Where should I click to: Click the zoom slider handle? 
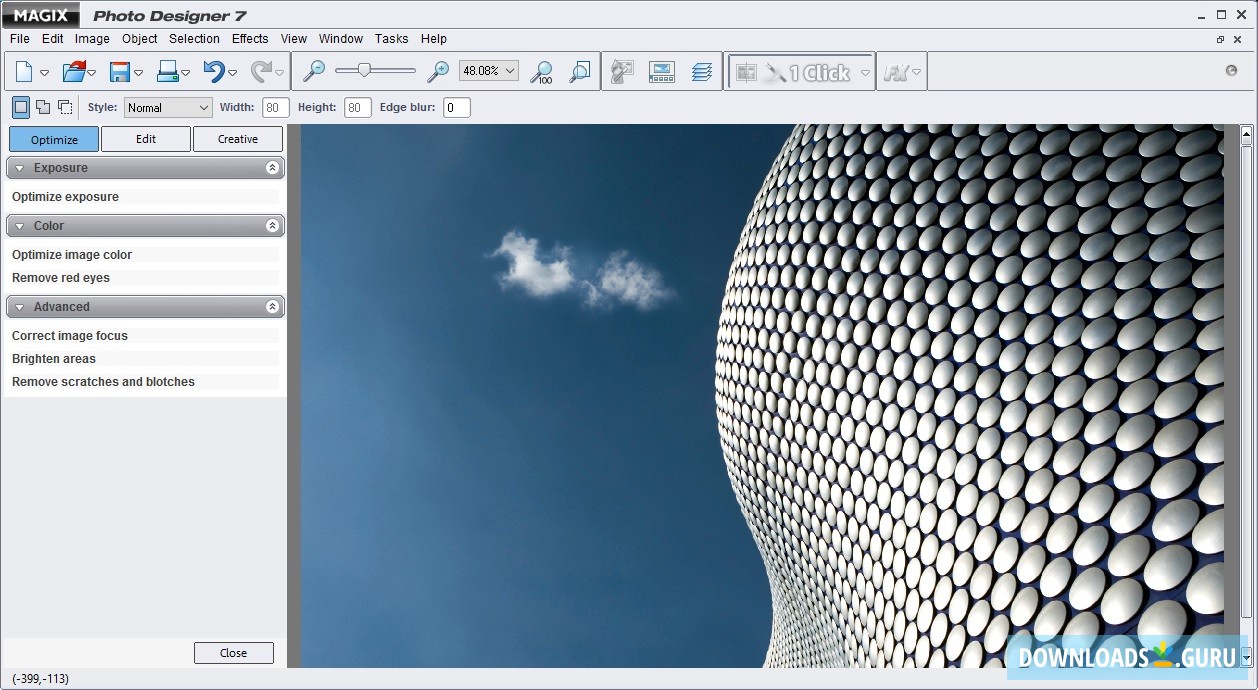click(x=365, y=71)
